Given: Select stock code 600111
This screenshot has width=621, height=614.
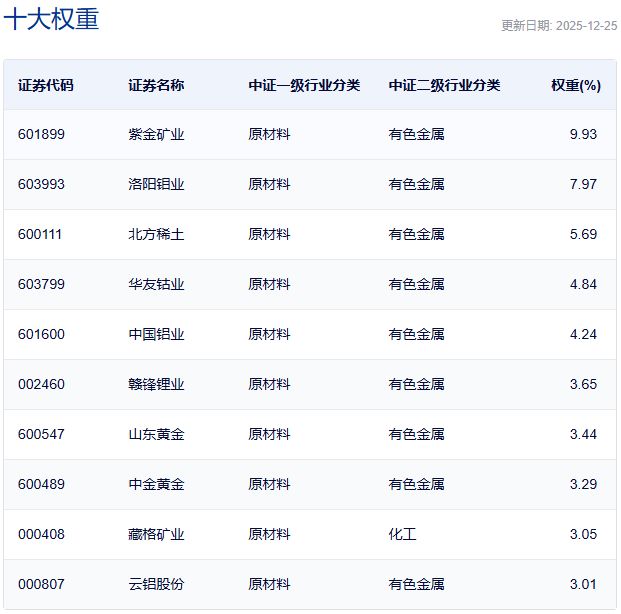Looking at the screenshot, I should click(41, 234).
